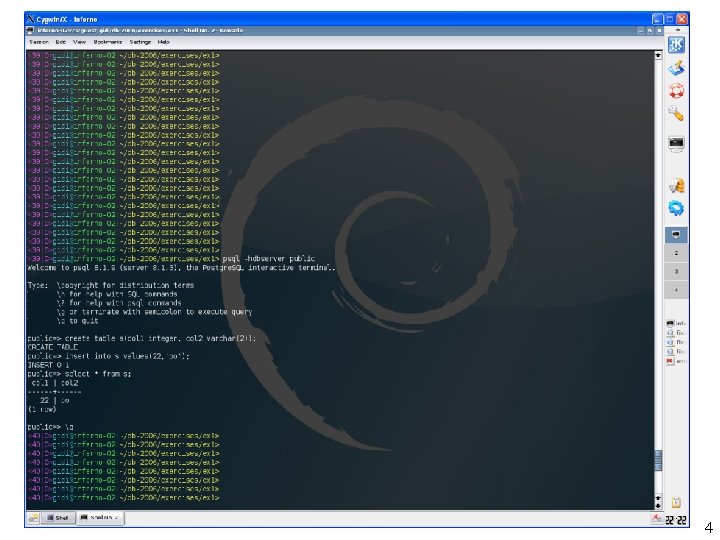Switch to the Shell No. 2 tab
Image resolution: width=720 pixels, height=540 pixels.
tap(100, 518)
